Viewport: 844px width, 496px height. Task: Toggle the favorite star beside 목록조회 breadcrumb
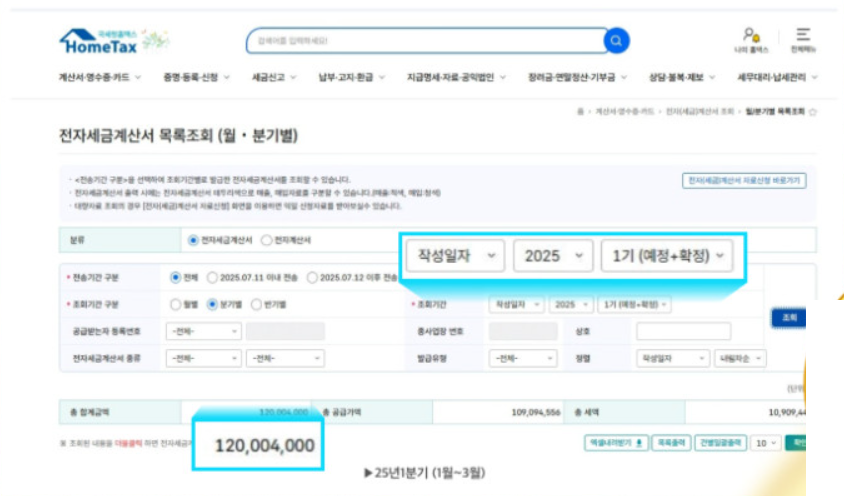pyautogui.click(x=813, y=112)
